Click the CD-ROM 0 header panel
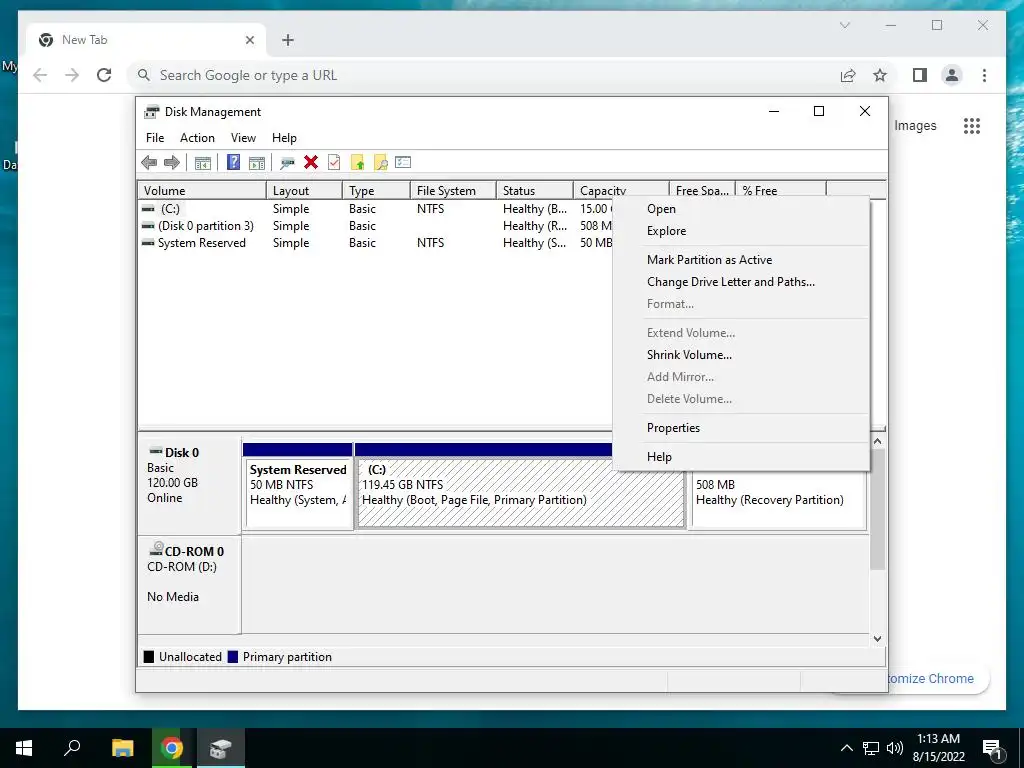Viewport: 1024px width, 768px height. (x=189, y=584)
